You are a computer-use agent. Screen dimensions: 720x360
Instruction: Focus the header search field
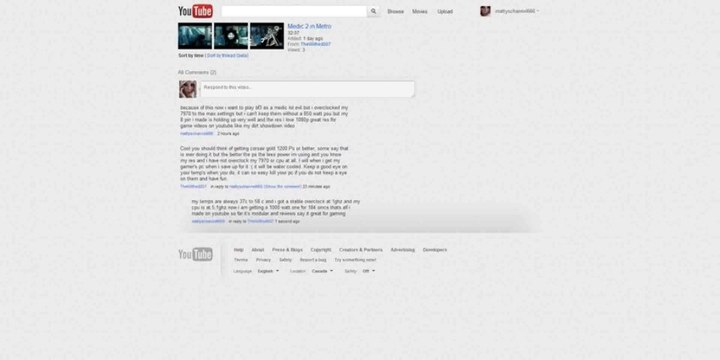tap(294, 11)
